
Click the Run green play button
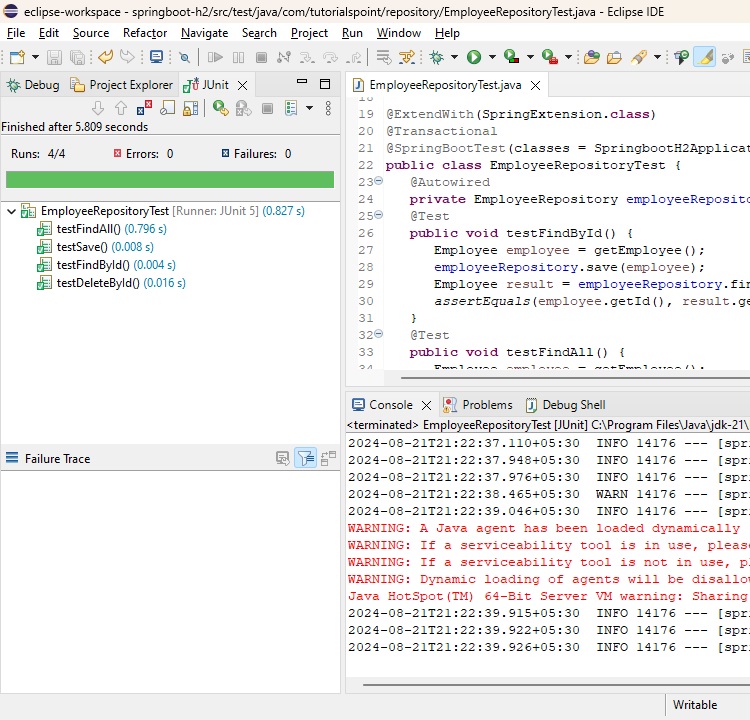click(x=474, y=58)
